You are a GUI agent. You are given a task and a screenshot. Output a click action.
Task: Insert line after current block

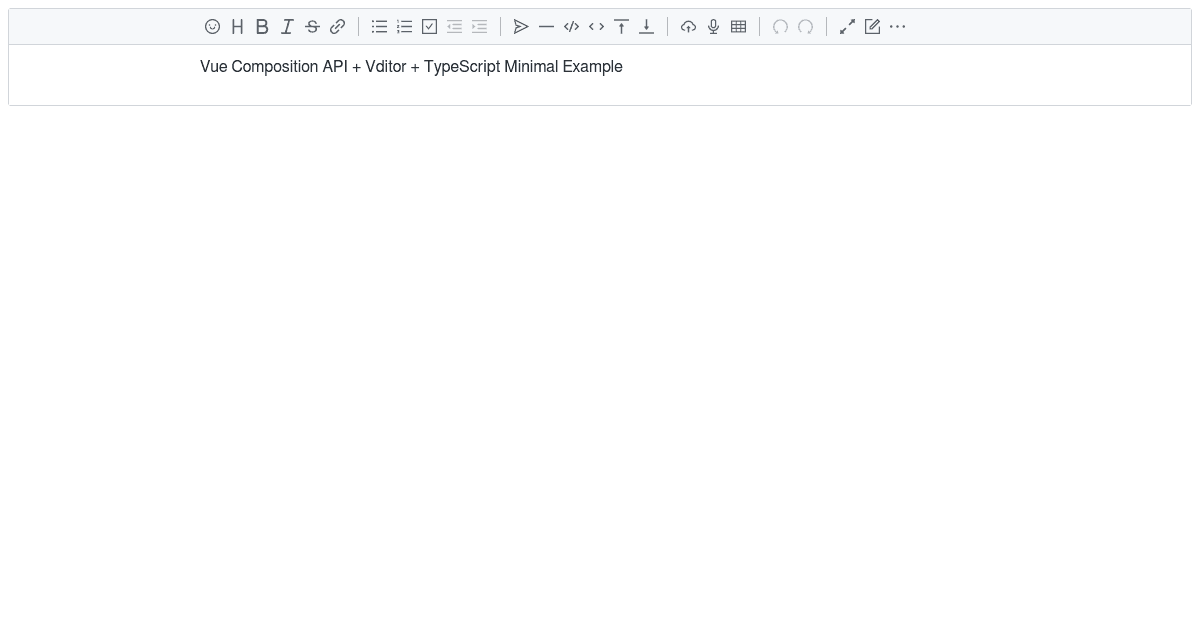tap(646, 27)
